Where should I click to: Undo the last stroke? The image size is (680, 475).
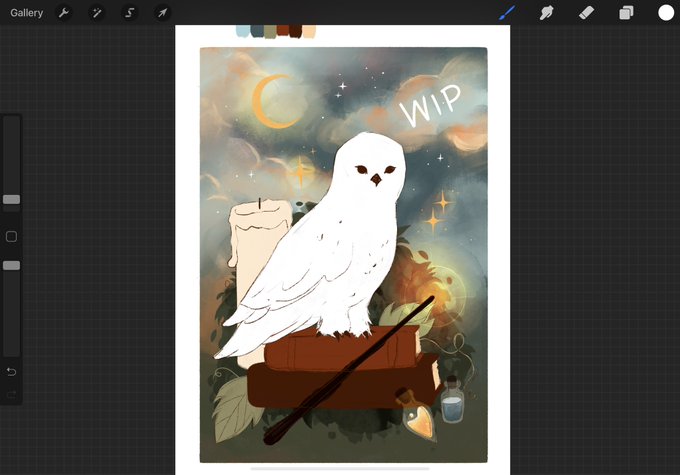point(12,372)
